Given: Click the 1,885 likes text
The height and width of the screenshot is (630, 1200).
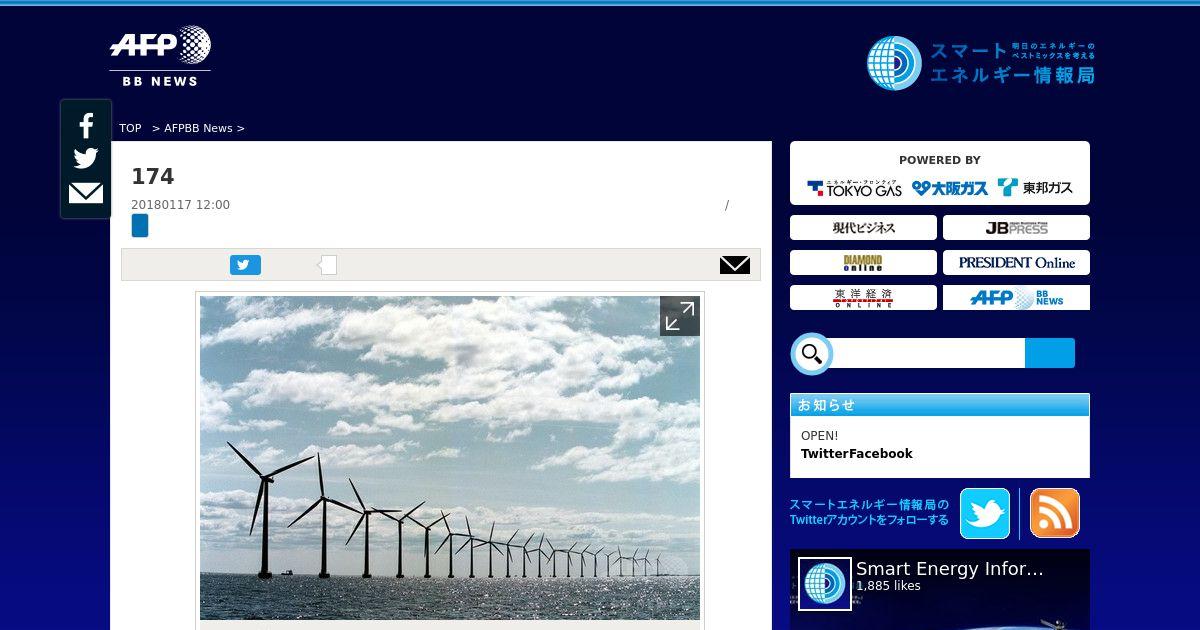Looking at the screenshot, I should 888,586.
